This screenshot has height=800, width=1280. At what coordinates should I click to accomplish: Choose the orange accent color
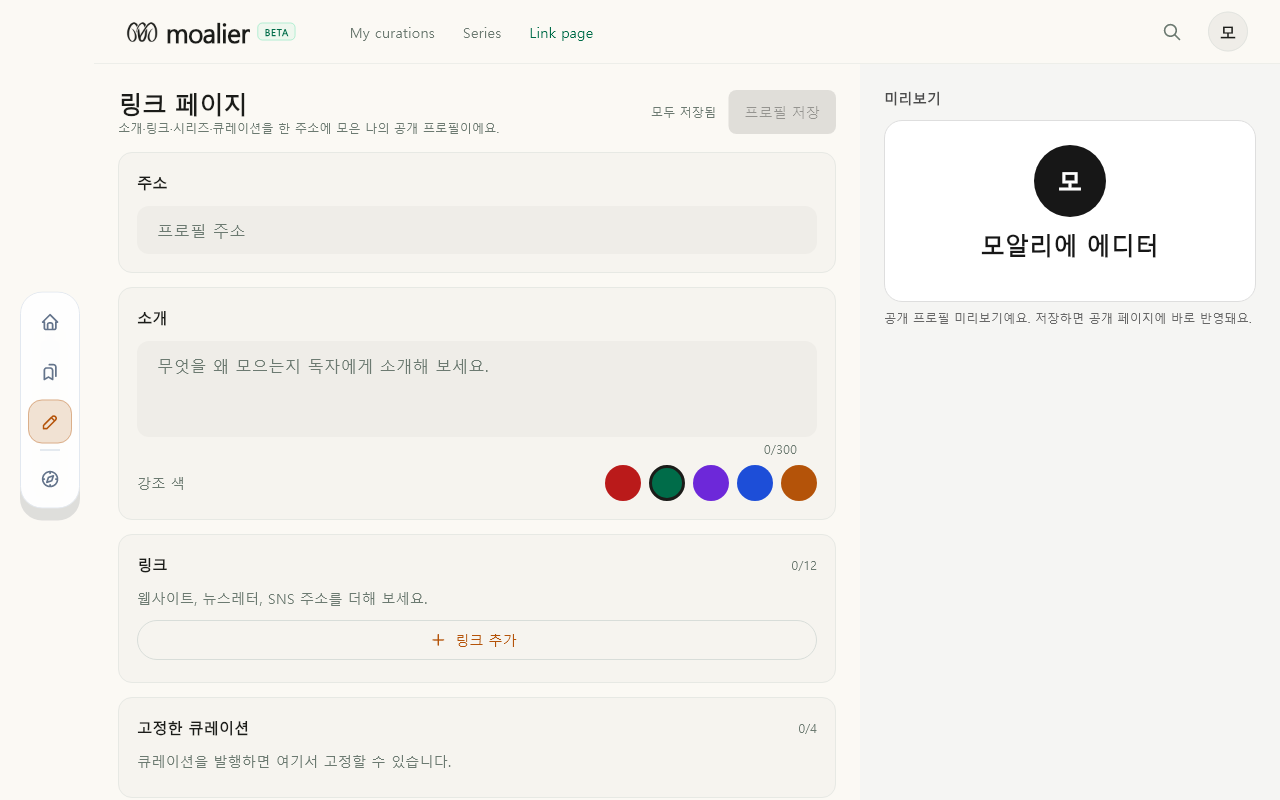click(x=799, y=483)
